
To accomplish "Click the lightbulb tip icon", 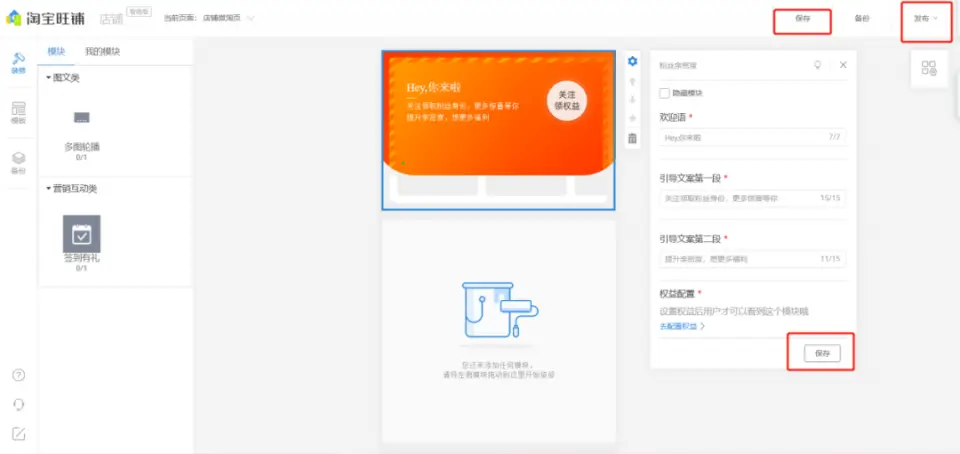I will (817, 65).
